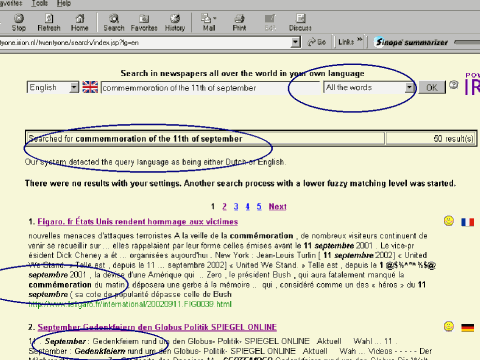Click the Print toolbar icon
The image size is (480, 360).
(239, 23)
